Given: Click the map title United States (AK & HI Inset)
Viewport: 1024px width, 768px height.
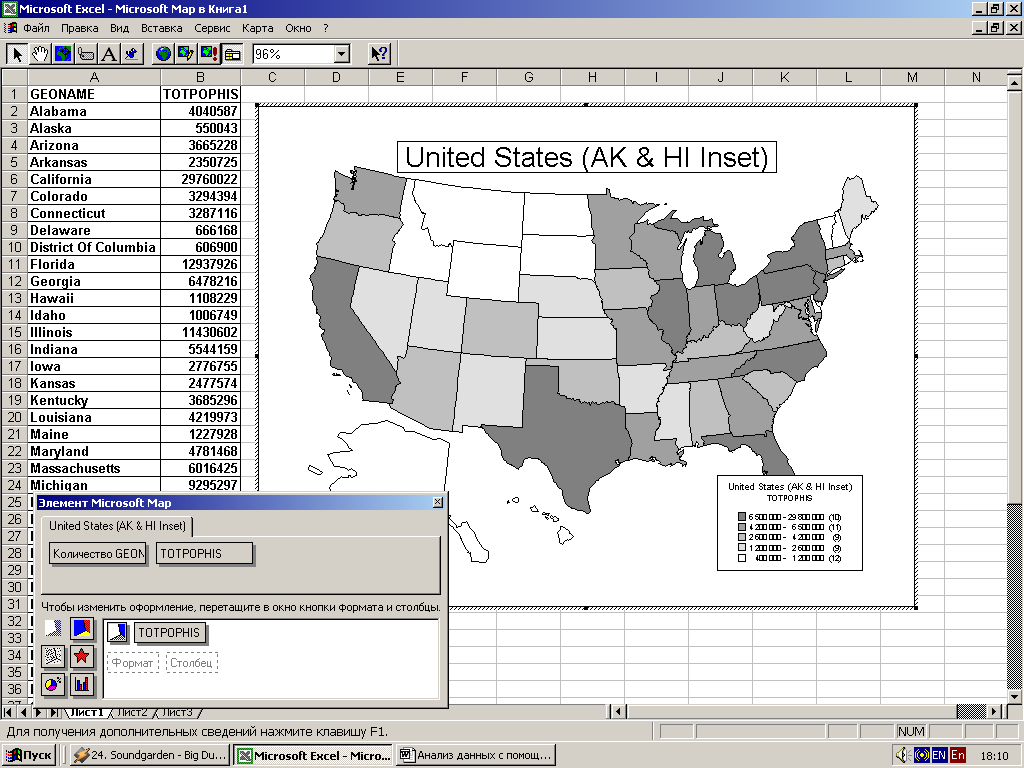Looking at the screenshot, I should (586, 157).
